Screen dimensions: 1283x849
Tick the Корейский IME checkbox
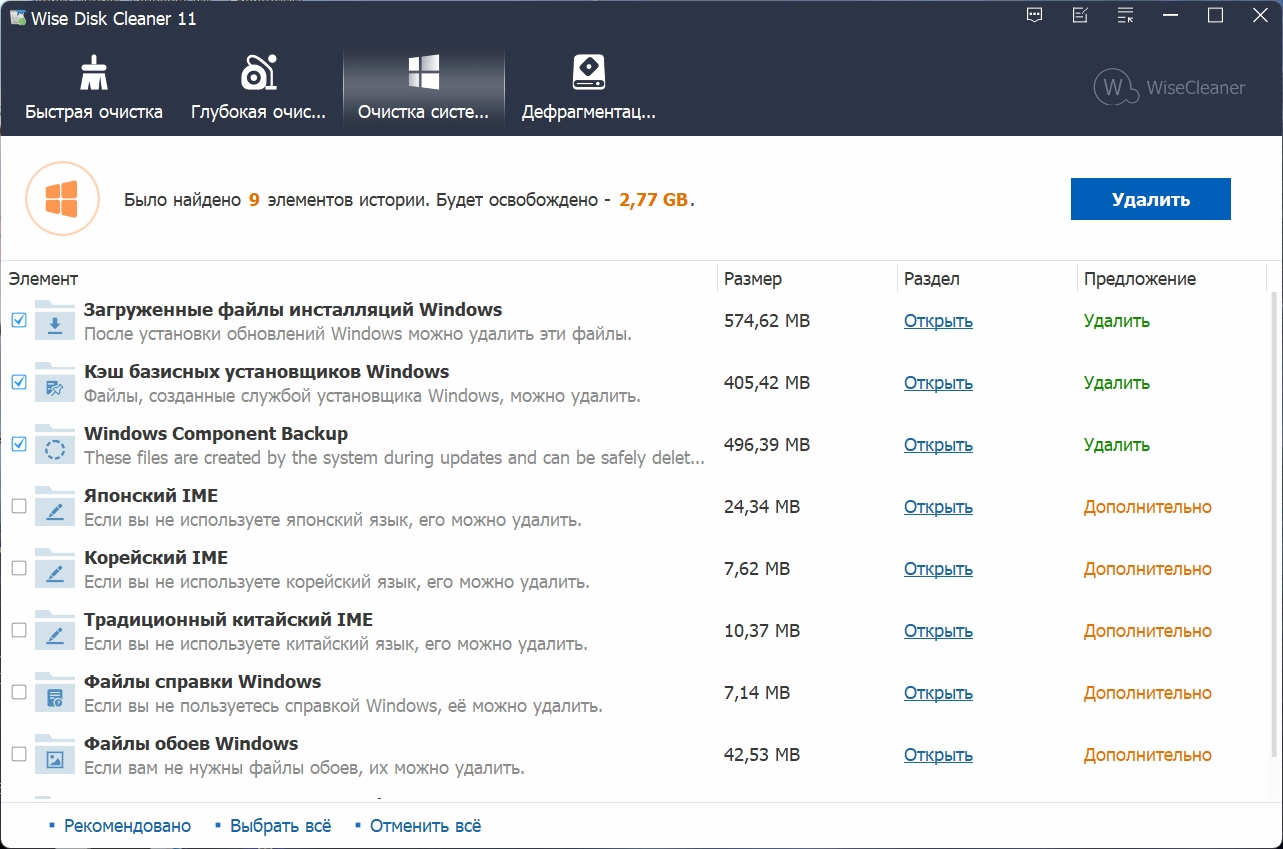pos(19,568)
